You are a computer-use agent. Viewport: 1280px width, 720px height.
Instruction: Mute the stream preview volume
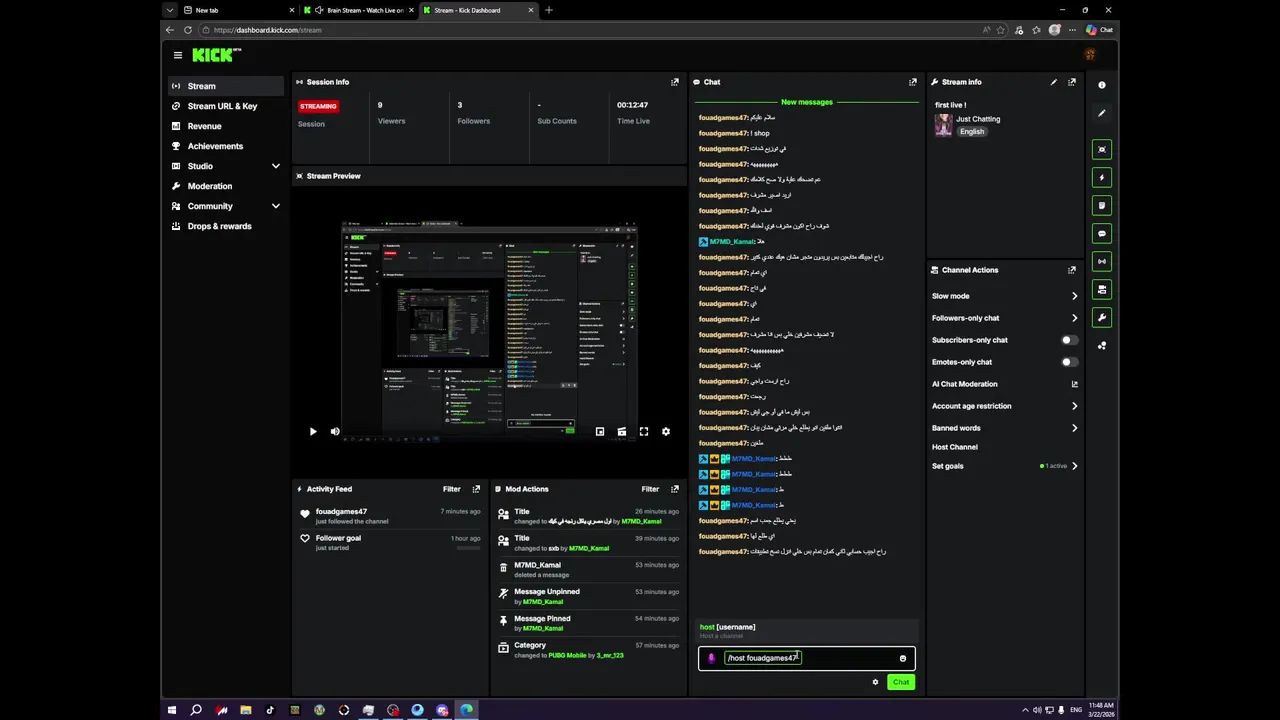pos(335,432)
